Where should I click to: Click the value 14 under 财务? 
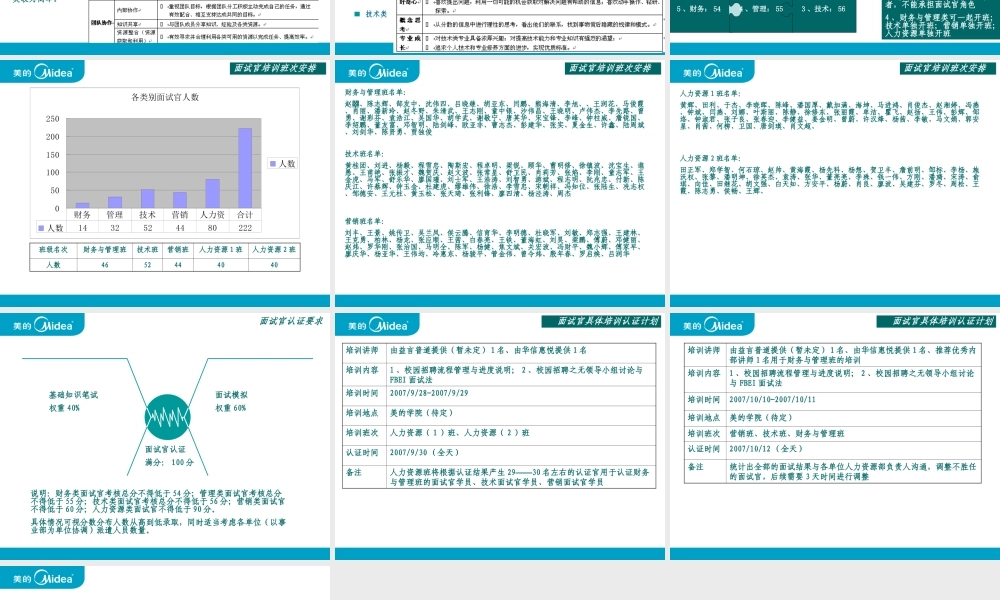click(83, 228)
